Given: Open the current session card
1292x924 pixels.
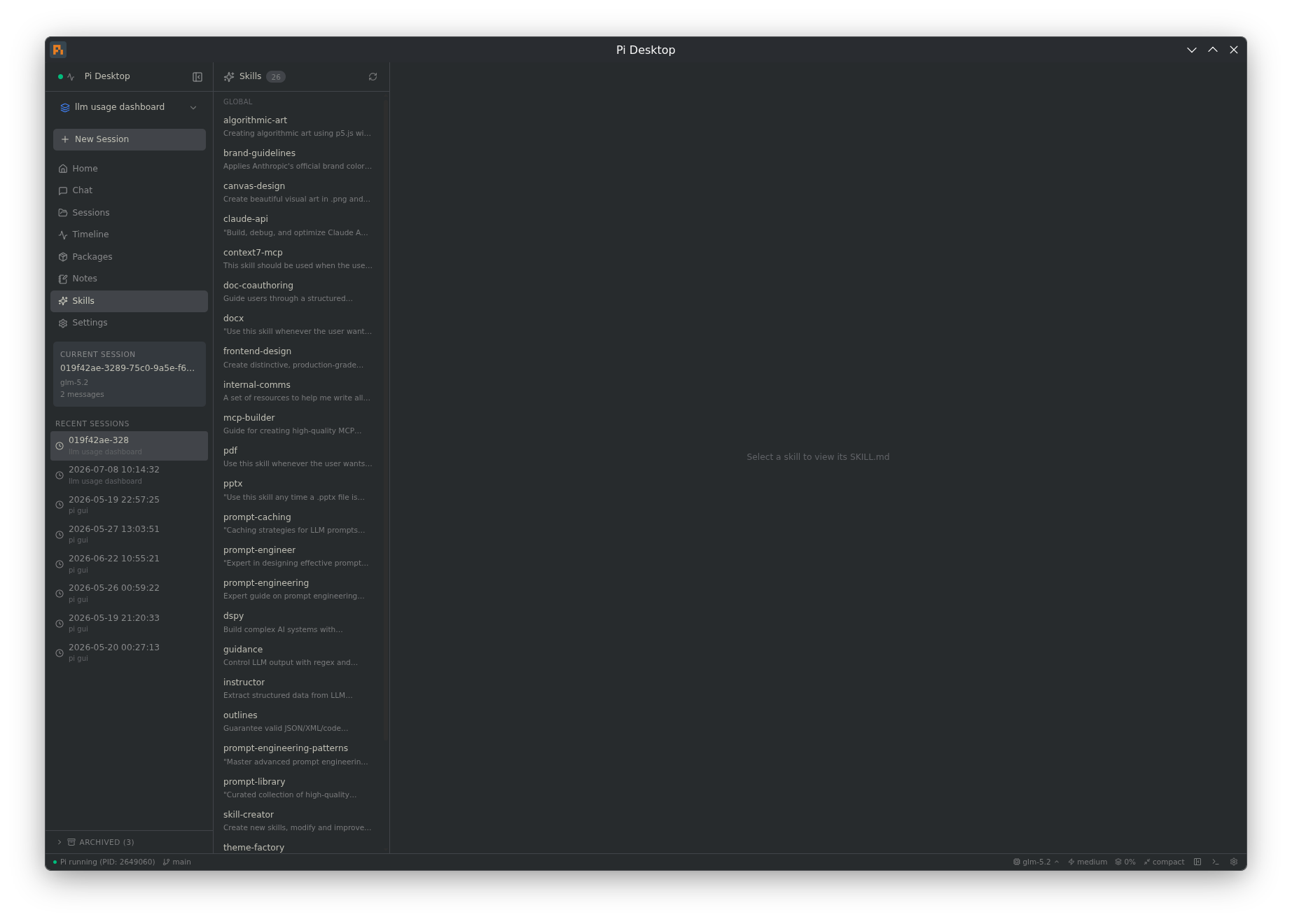Looking at the screenshot, I should (x=130, y=374).
